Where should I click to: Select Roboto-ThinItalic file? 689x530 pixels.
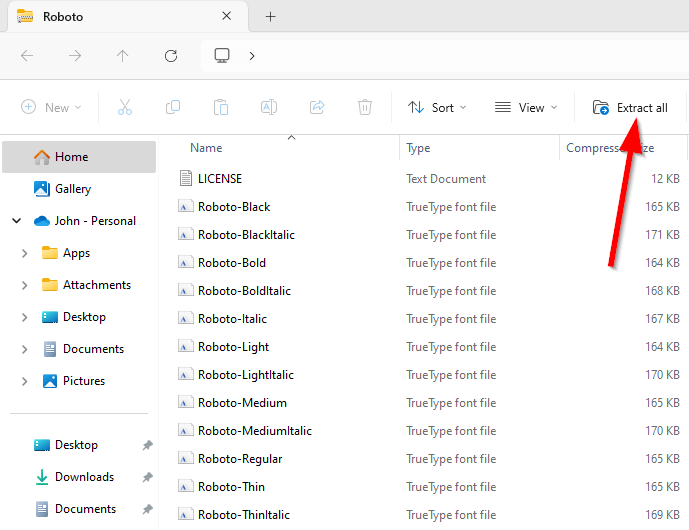(x=244, y=515)
